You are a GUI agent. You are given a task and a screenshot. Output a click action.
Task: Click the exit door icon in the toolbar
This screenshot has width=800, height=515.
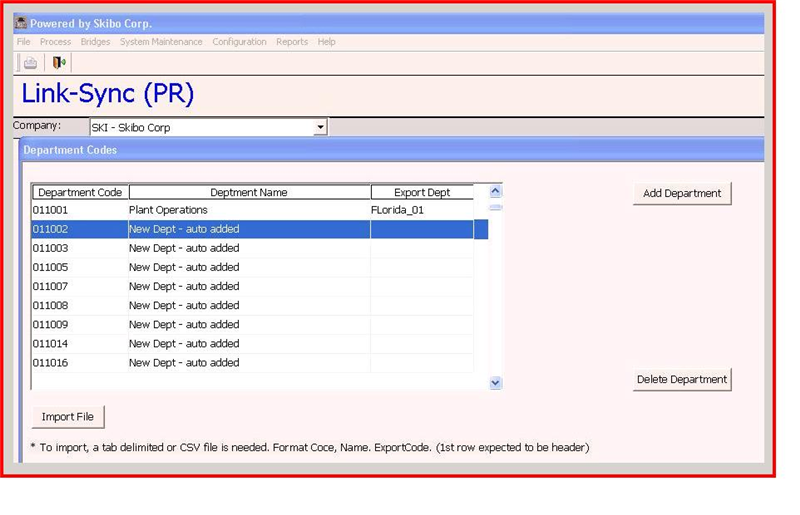(59, 63)
